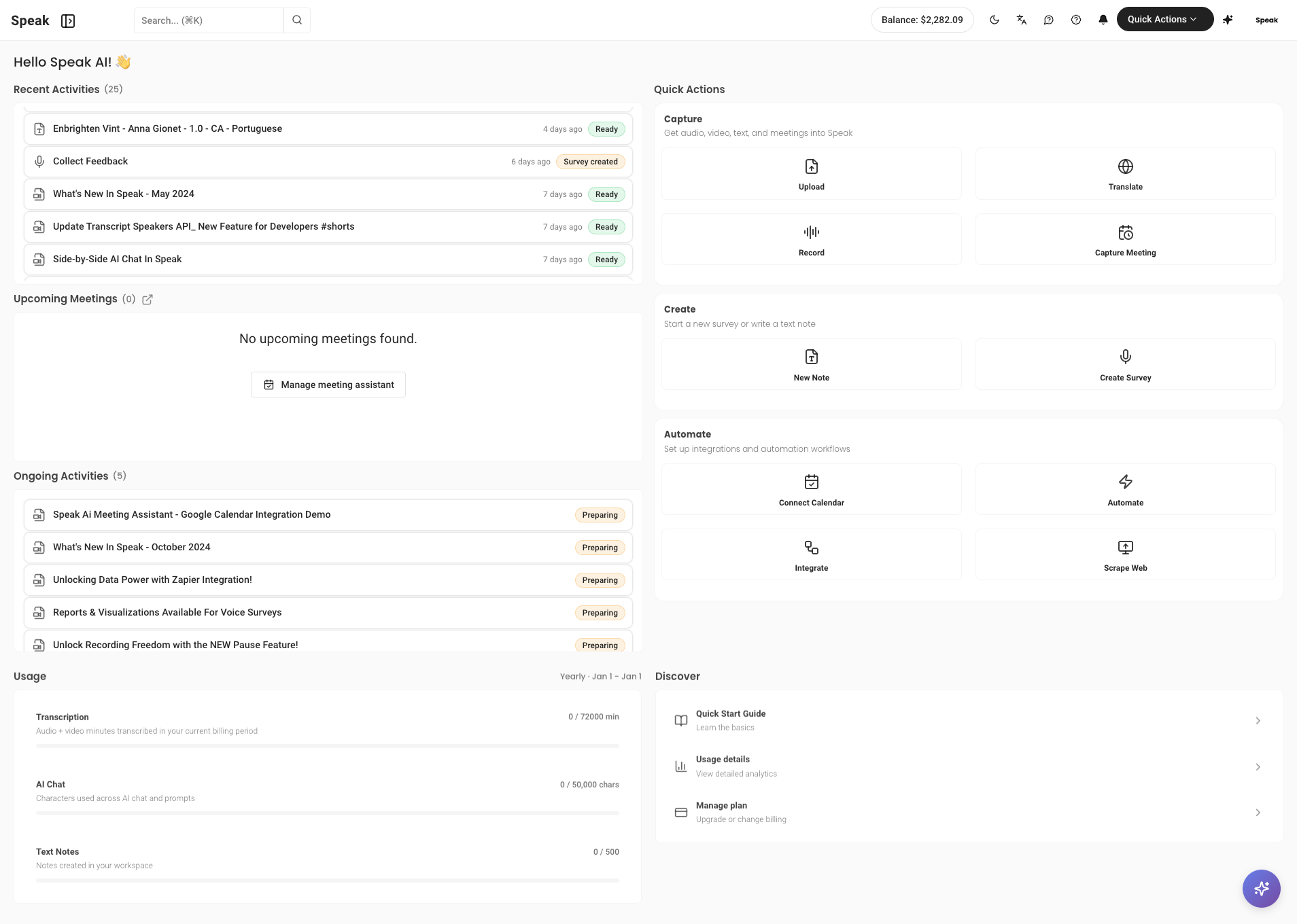This screenshot has width=1297, height=924.
Task: Open the Quick Actions dropdown
Action: point(1165,19)
